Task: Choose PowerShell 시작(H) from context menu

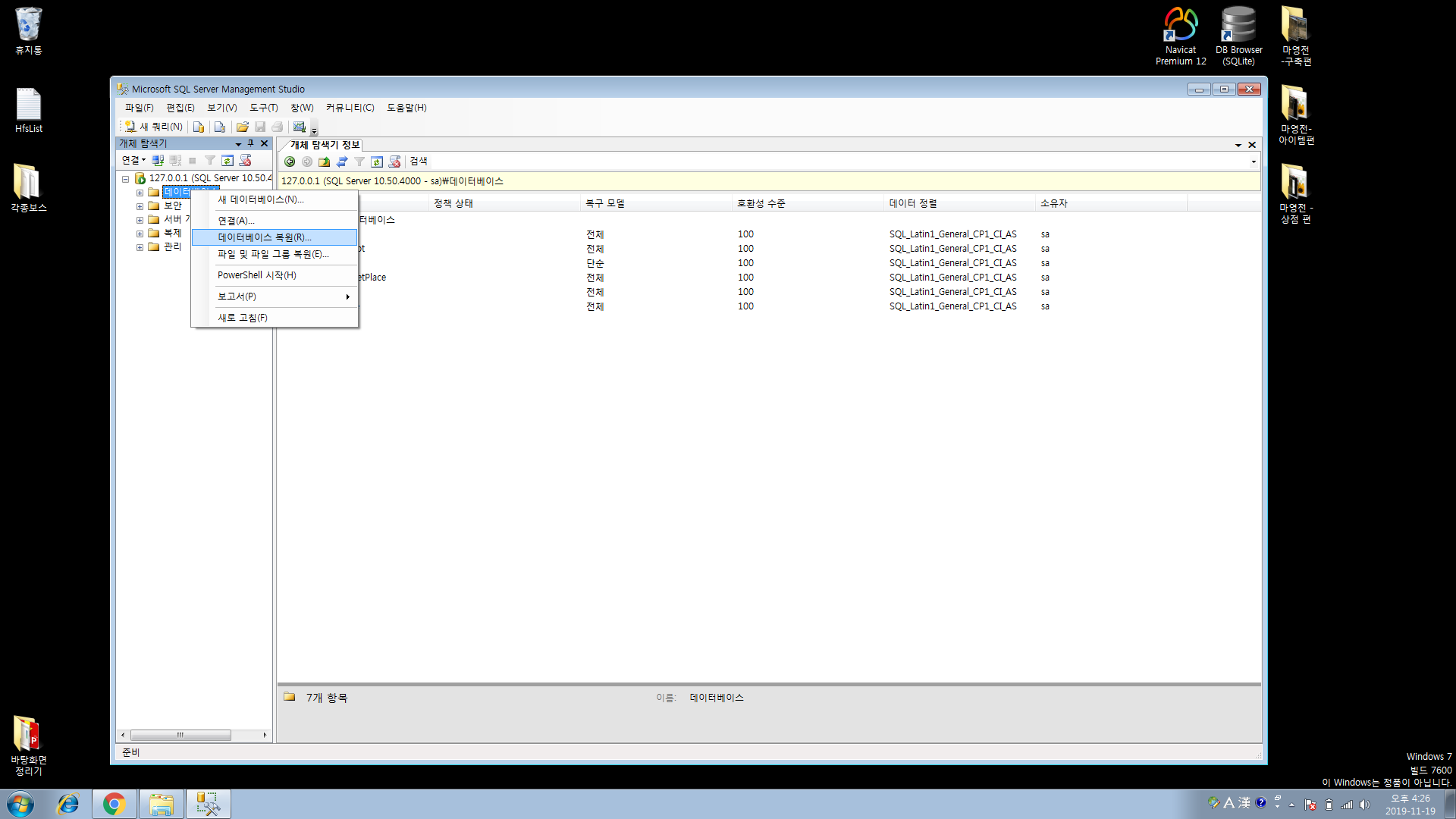Action: [275, 275]
